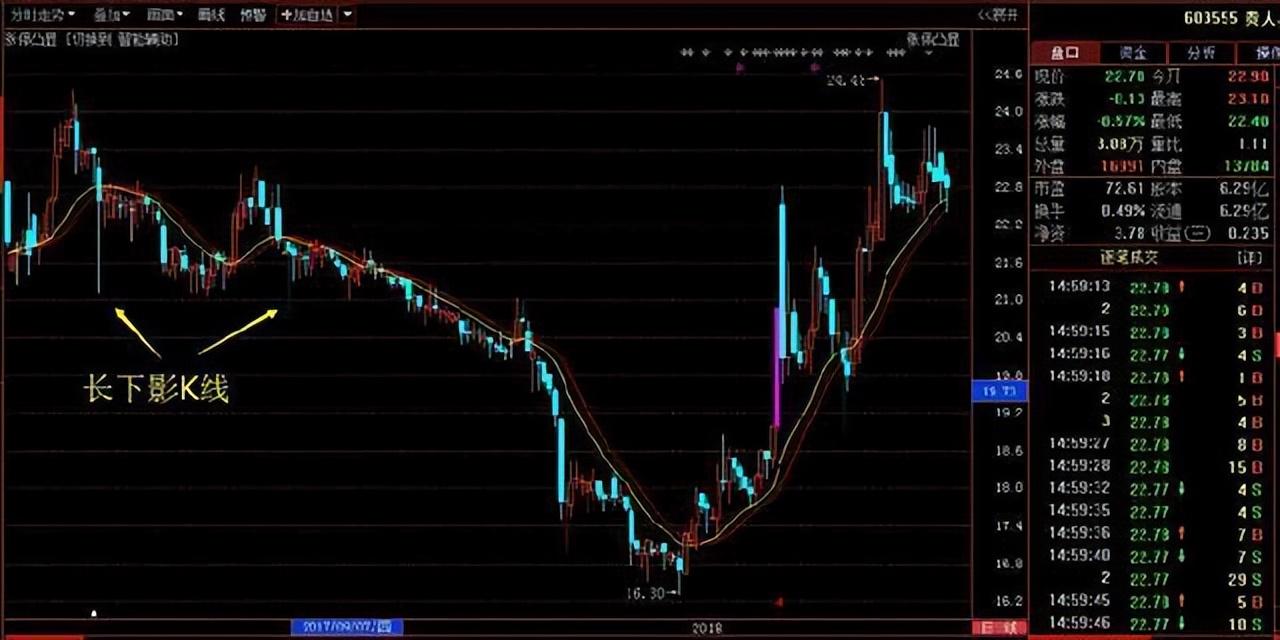Collapse panel using the << expand button
The width and height of the screenshot is (1280, 640).
998,15
